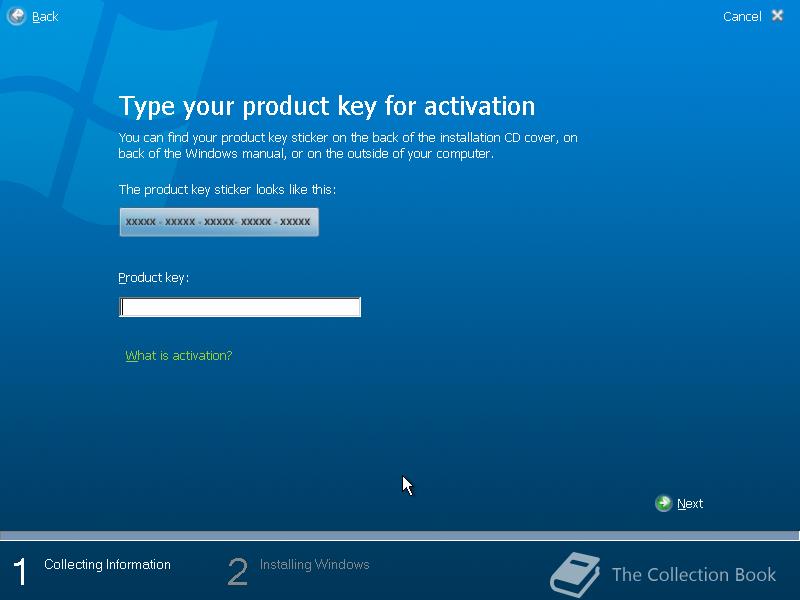Click the Back text label
The height and width of the screenshot is (600, 800).
point(45,17)
